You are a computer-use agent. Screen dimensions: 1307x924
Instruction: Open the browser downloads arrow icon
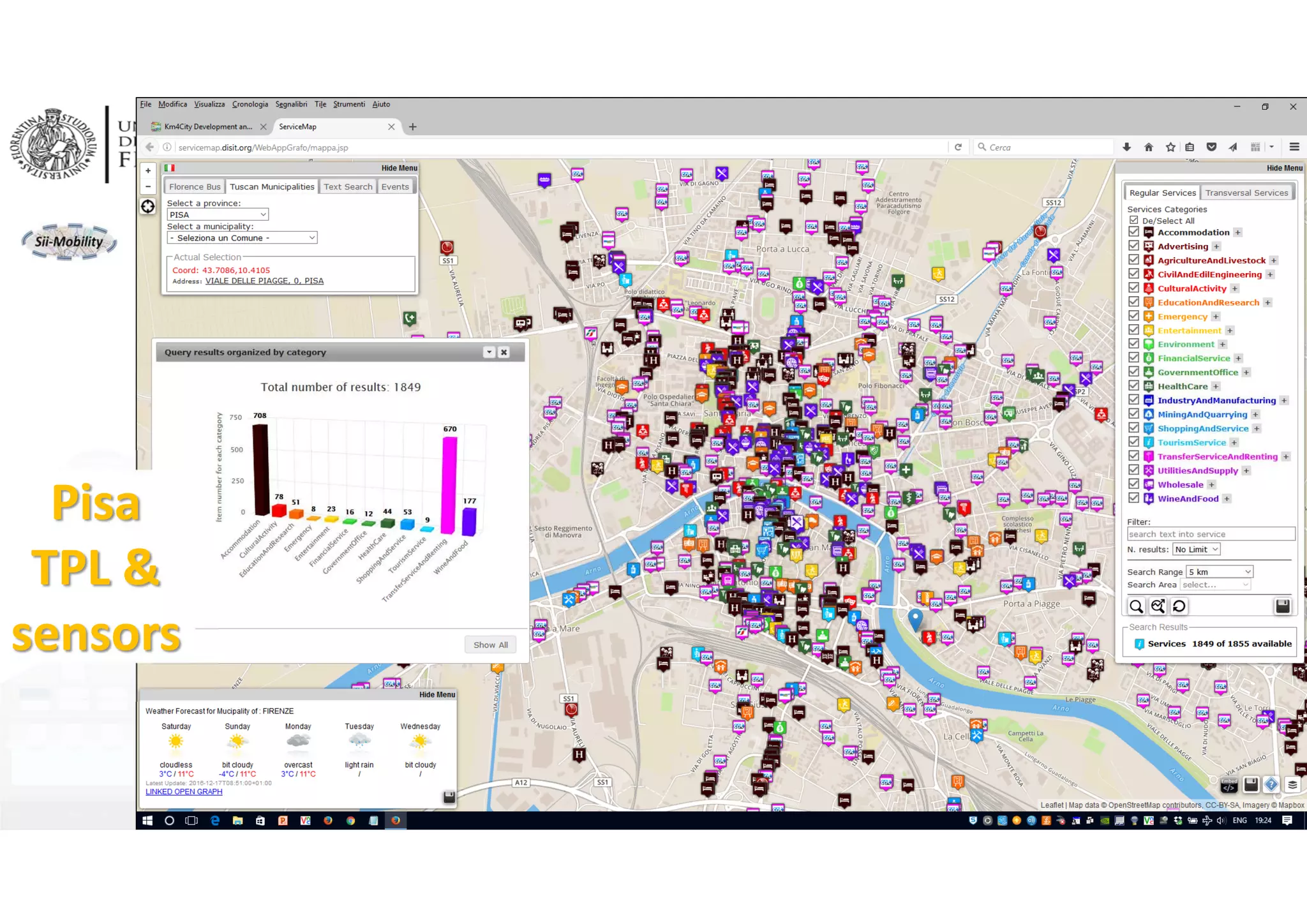pos(1127,147)
